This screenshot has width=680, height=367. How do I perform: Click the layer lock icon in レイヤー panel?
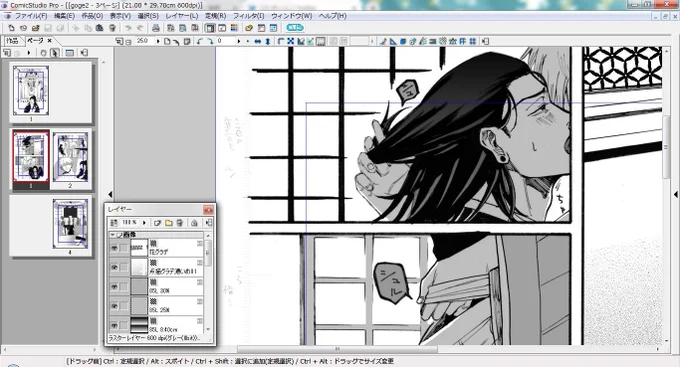[194, 223]
